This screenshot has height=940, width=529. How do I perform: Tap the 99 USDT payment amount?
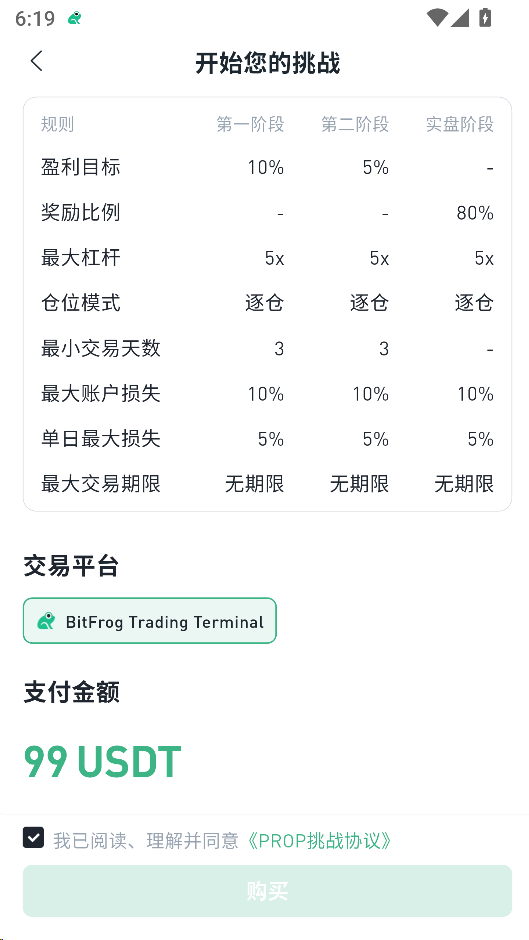tap(103, 761)
